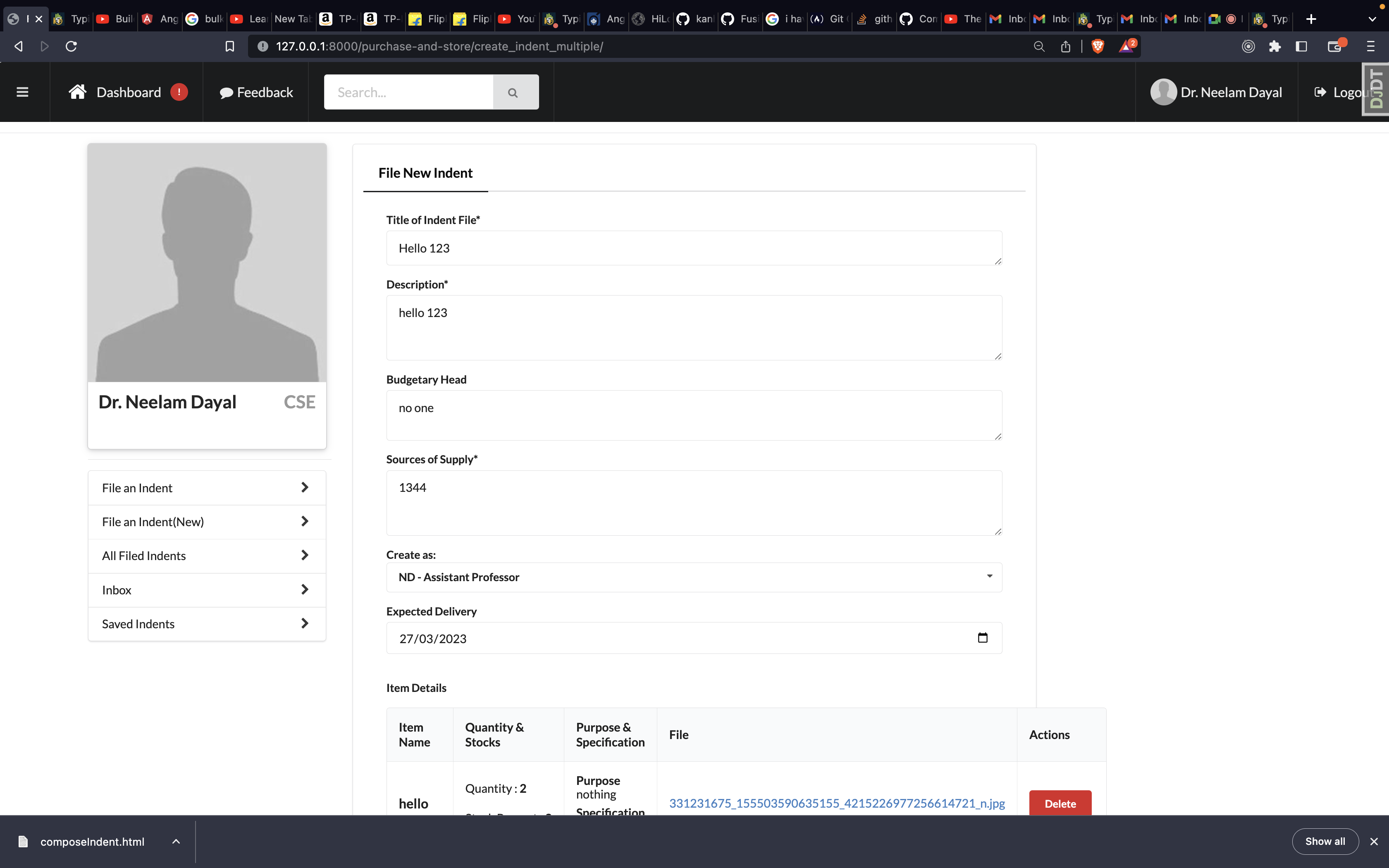Open the hamburger sidebar menu

(x=22, y=92)
